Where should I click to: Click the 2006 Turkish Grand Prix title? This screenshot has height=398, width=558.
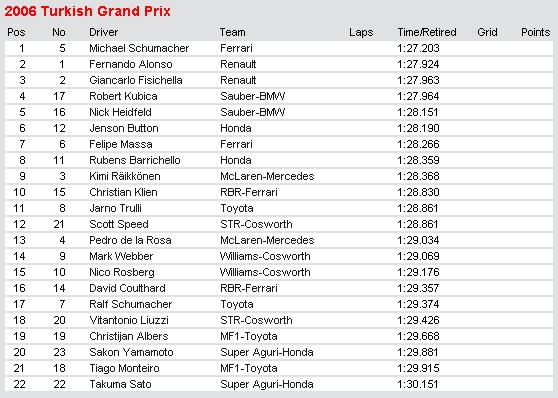click(88, 11)
